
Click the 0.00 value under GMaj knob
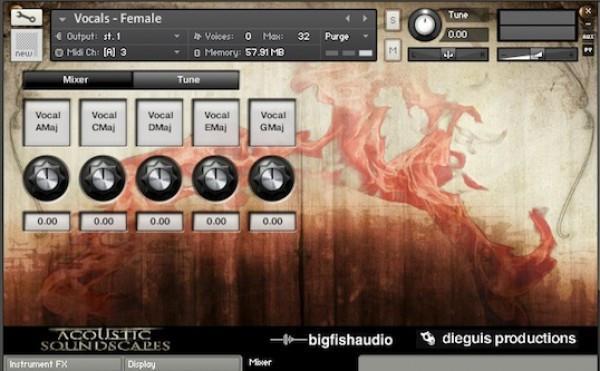[x=272, y=221]
